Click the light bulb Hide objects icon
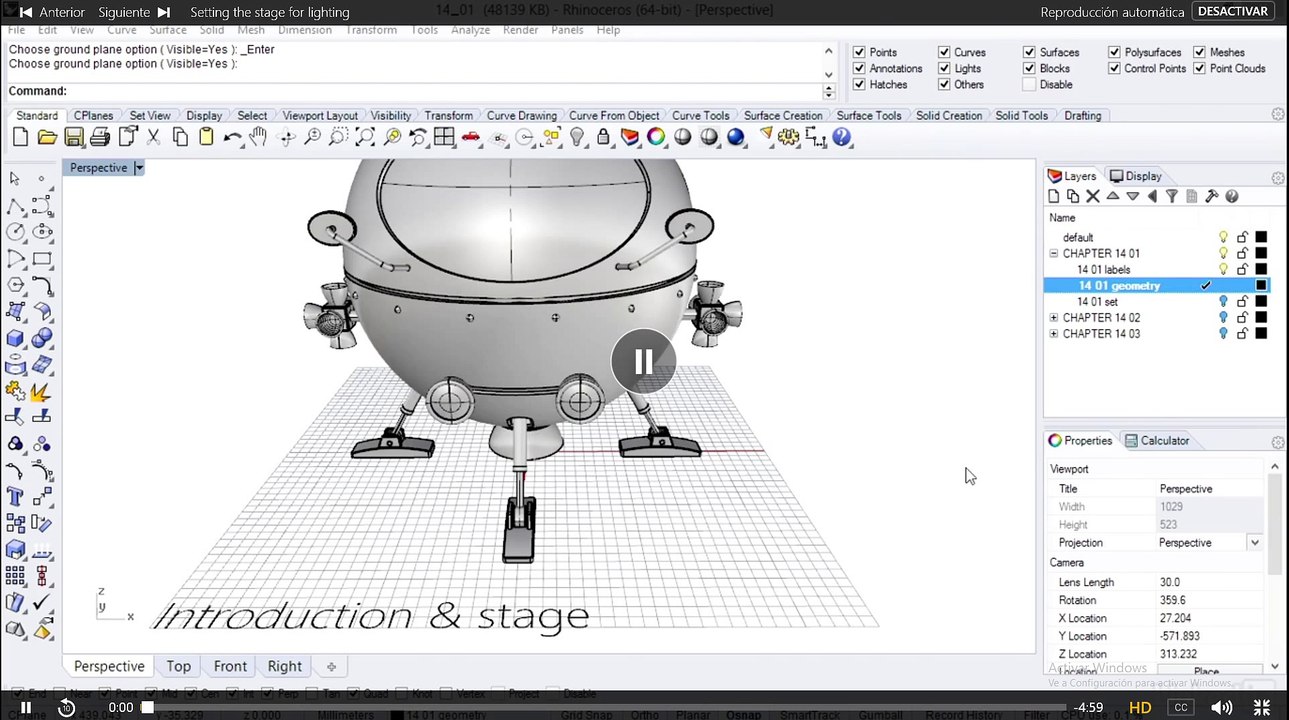The image size is (1289, 720). pos(577,137)
